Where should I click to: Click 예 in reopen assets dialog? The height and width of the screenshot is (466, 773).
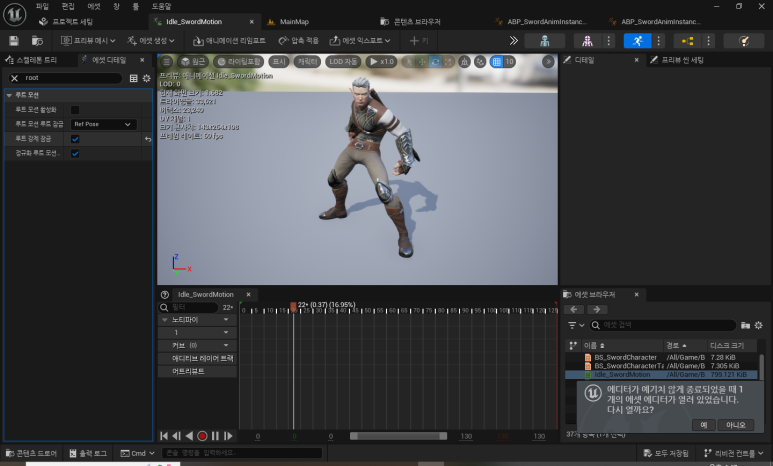[x=703, y=425]
